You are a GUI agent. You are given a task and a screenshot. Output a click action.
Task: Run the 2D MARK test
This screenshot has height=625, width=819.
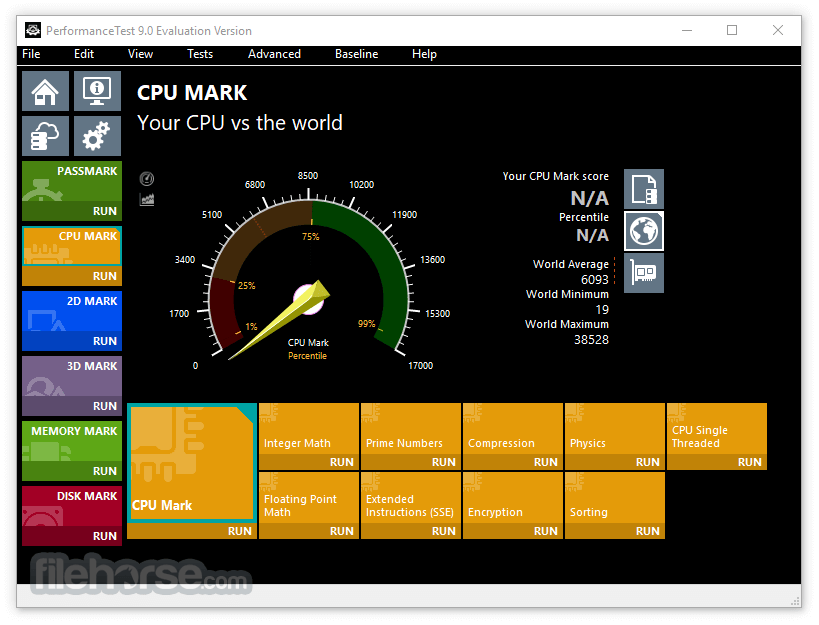point(72,341)
